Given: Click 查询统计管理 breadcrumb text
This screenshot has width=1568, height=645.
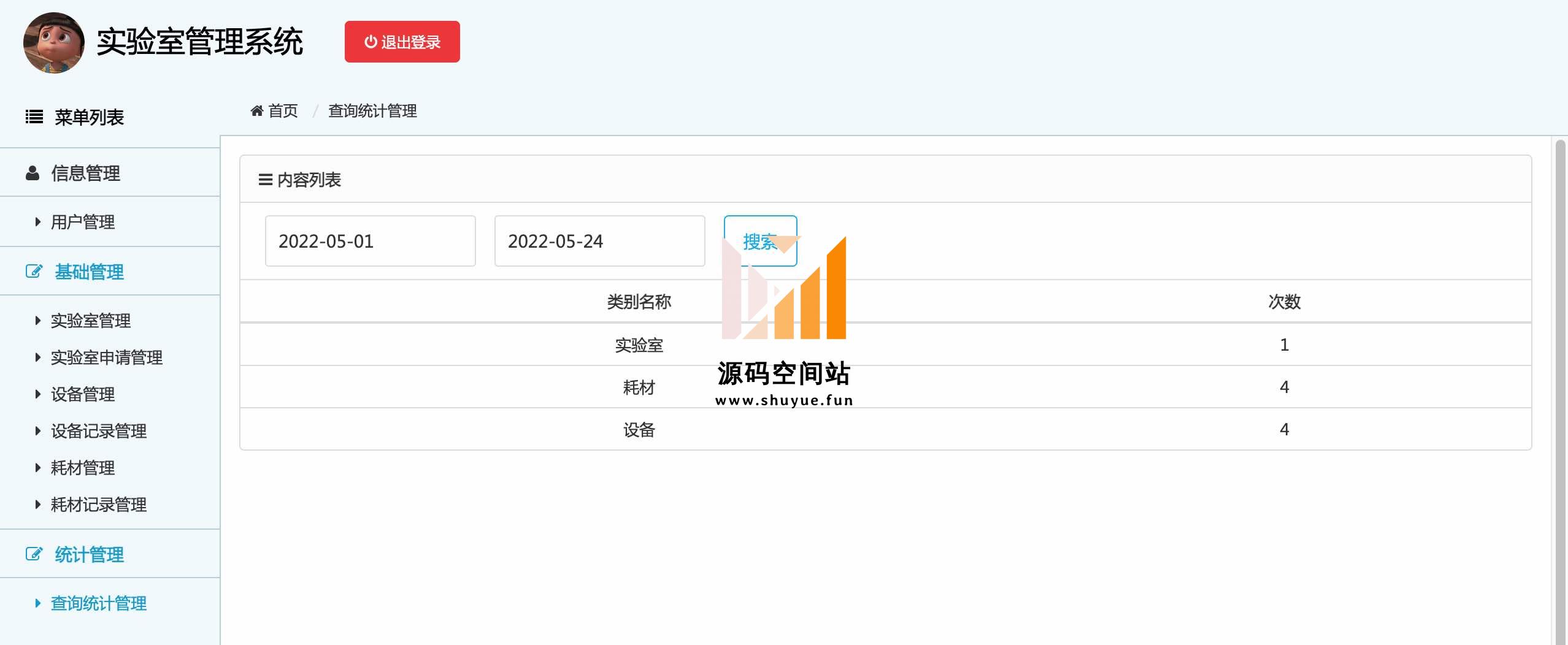Looking at the screenshot, I should (x=372, y=111).
